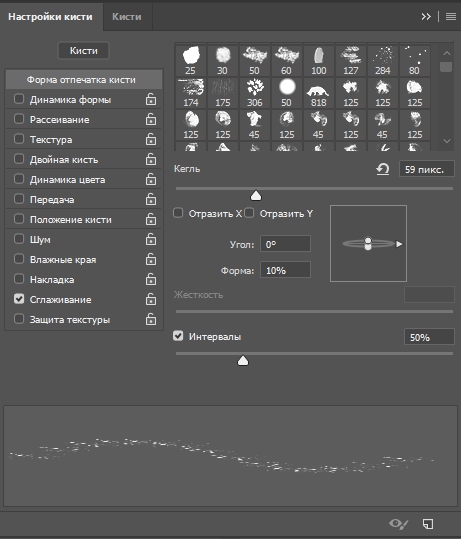
Task: Click the Форма roundness input field
Action: (285, 270)
